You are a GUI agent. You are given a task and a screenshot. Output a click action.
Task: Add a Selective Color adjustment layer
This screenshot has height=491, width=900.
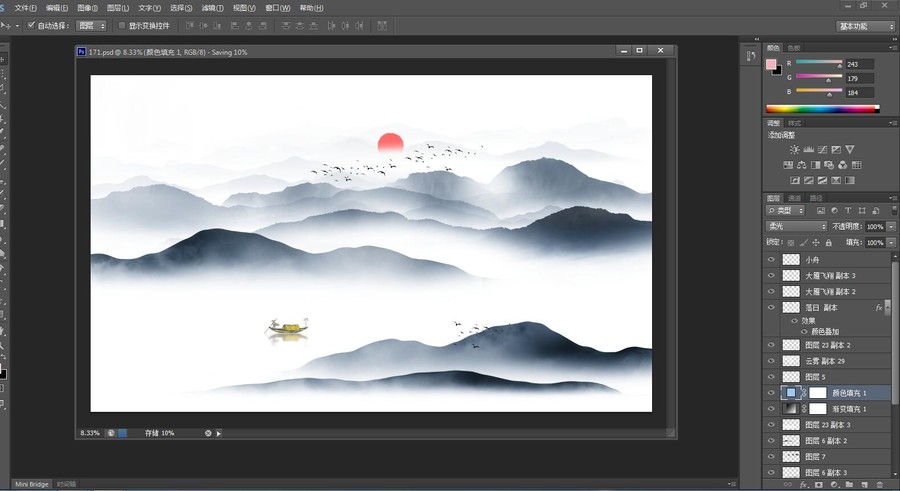tap(836, 180)
